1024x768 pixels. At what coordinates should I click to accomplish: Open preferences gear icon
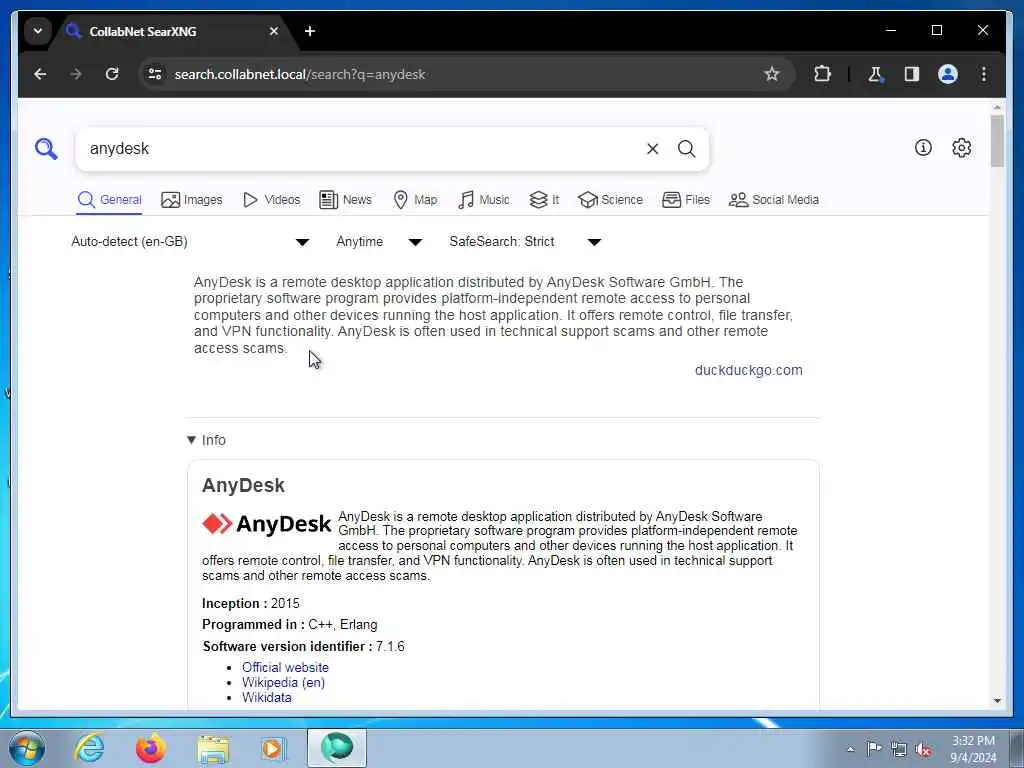(x=961, y=148)
